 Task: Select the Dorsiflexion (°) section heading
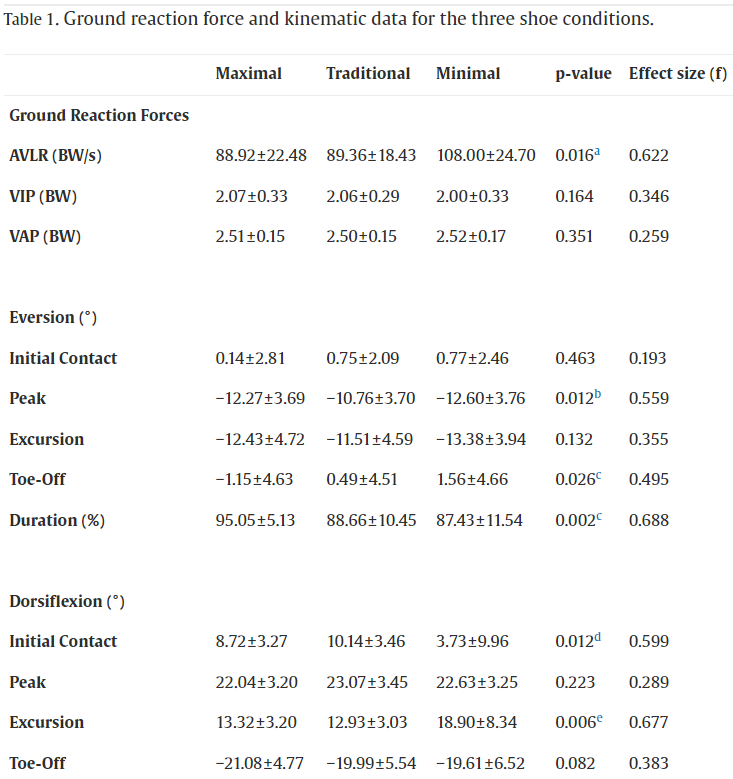[x=67, y=601]
